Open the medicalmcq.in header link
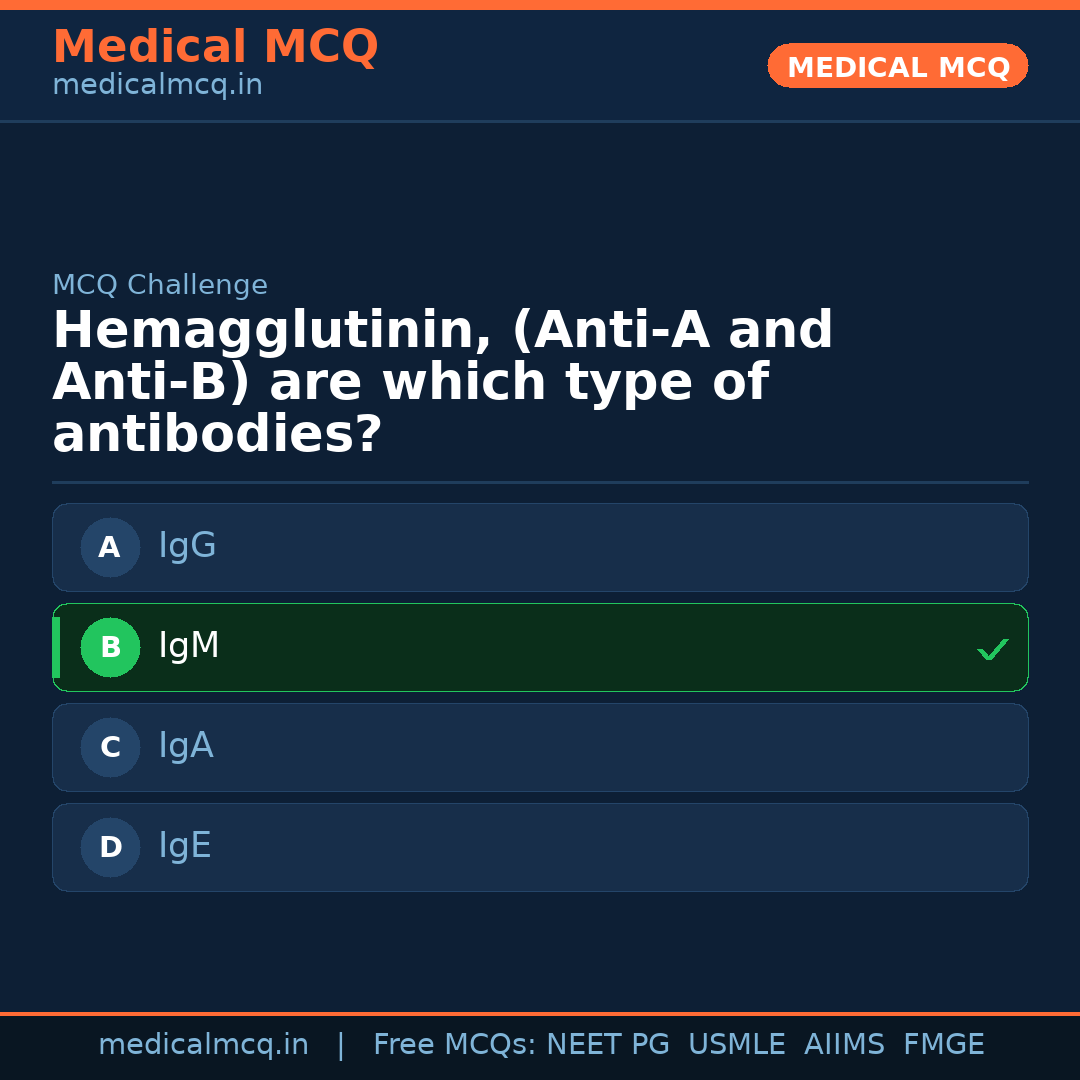 pyautogui.click(x=157, y=85)
